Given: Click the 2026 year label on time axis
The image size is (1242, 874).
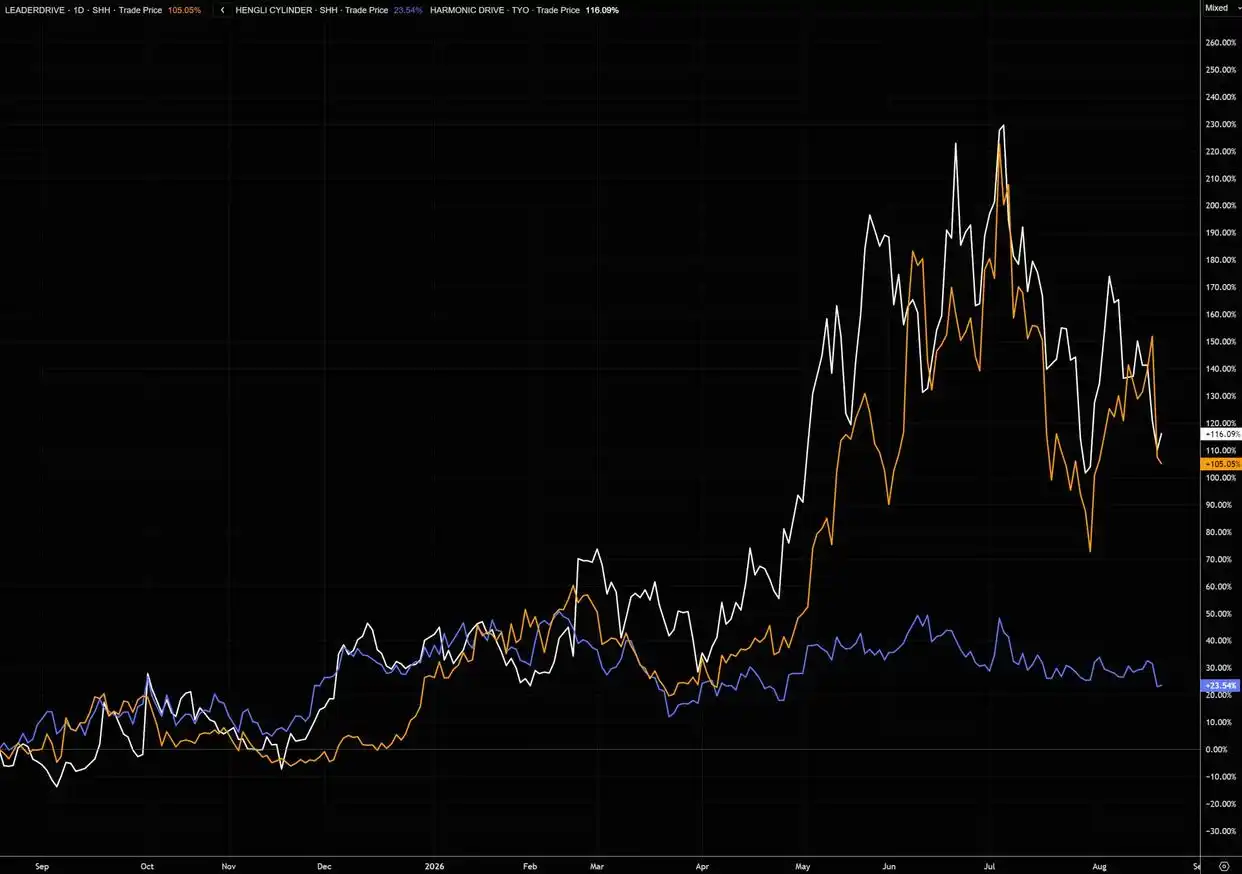Looking at the screenshot, I should point(434,866).
